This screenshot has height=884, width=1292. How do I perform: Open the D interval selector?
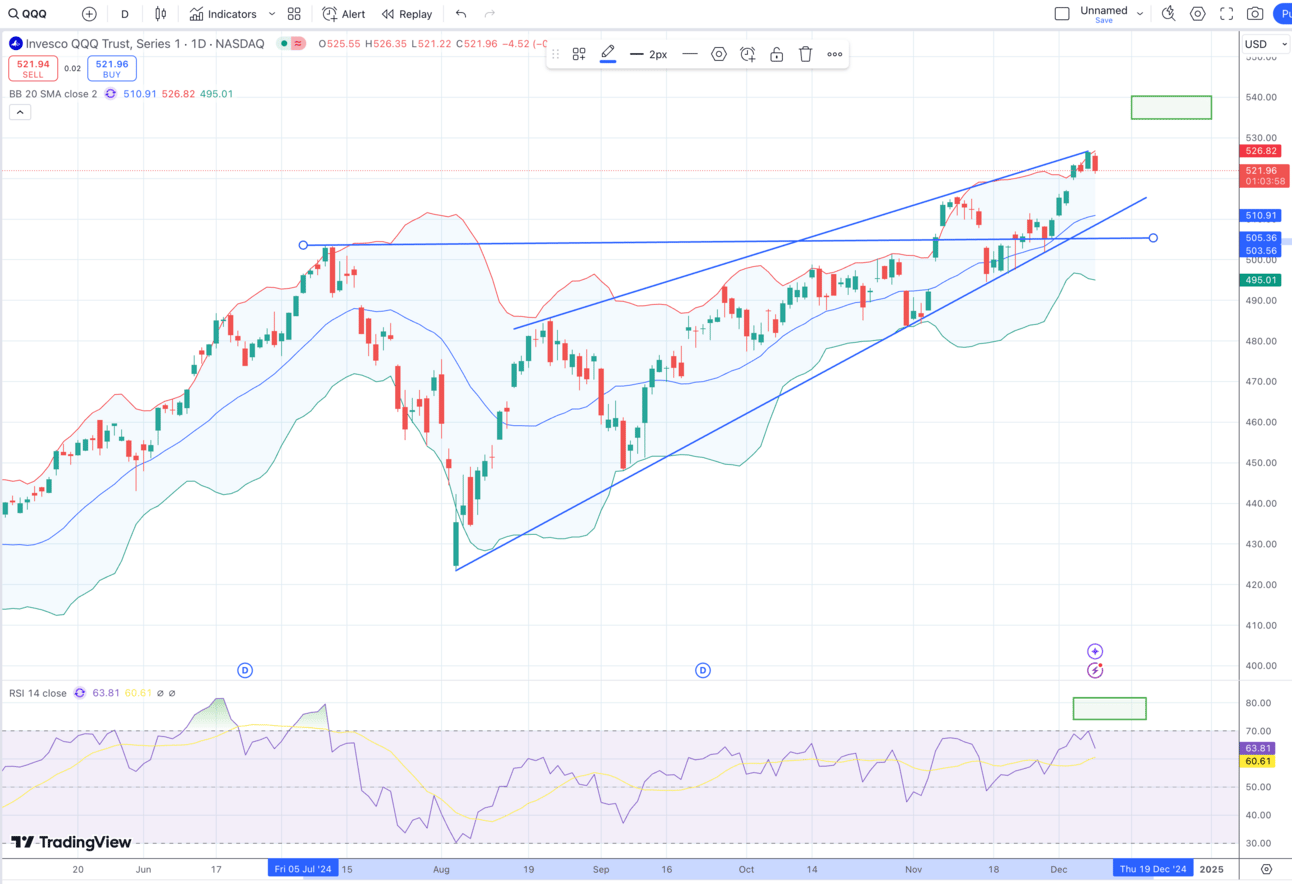pos(124,14)
